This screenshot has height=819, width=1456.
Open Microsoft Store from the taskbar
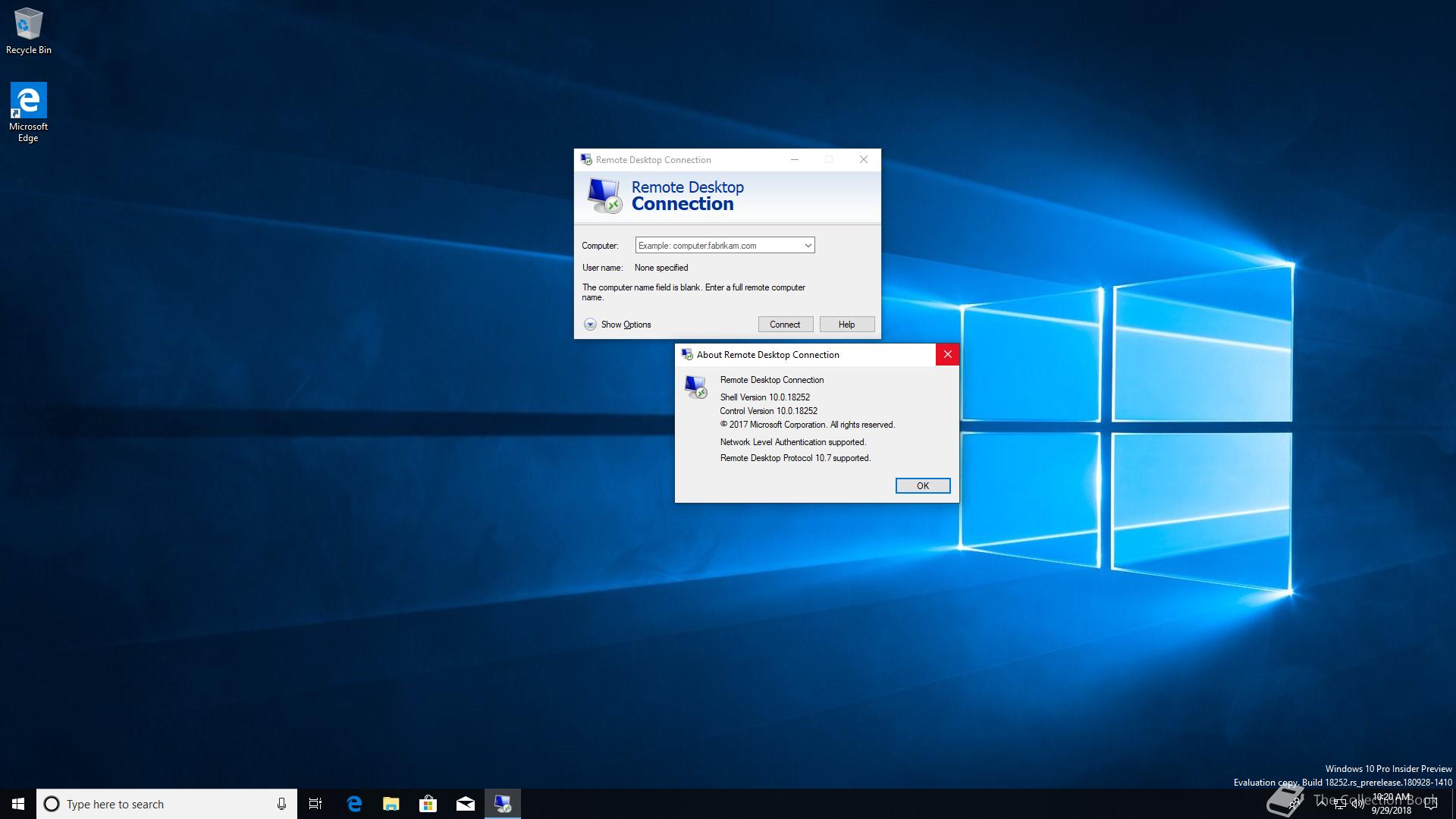428,804
